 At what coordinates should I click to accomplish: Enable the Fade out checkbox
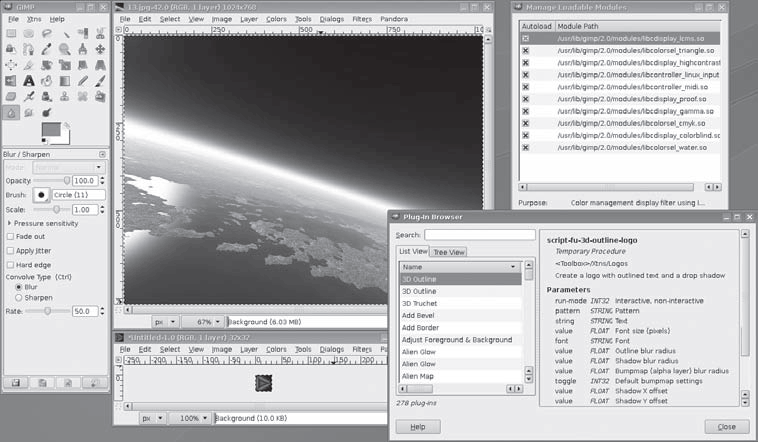(11, 236)
